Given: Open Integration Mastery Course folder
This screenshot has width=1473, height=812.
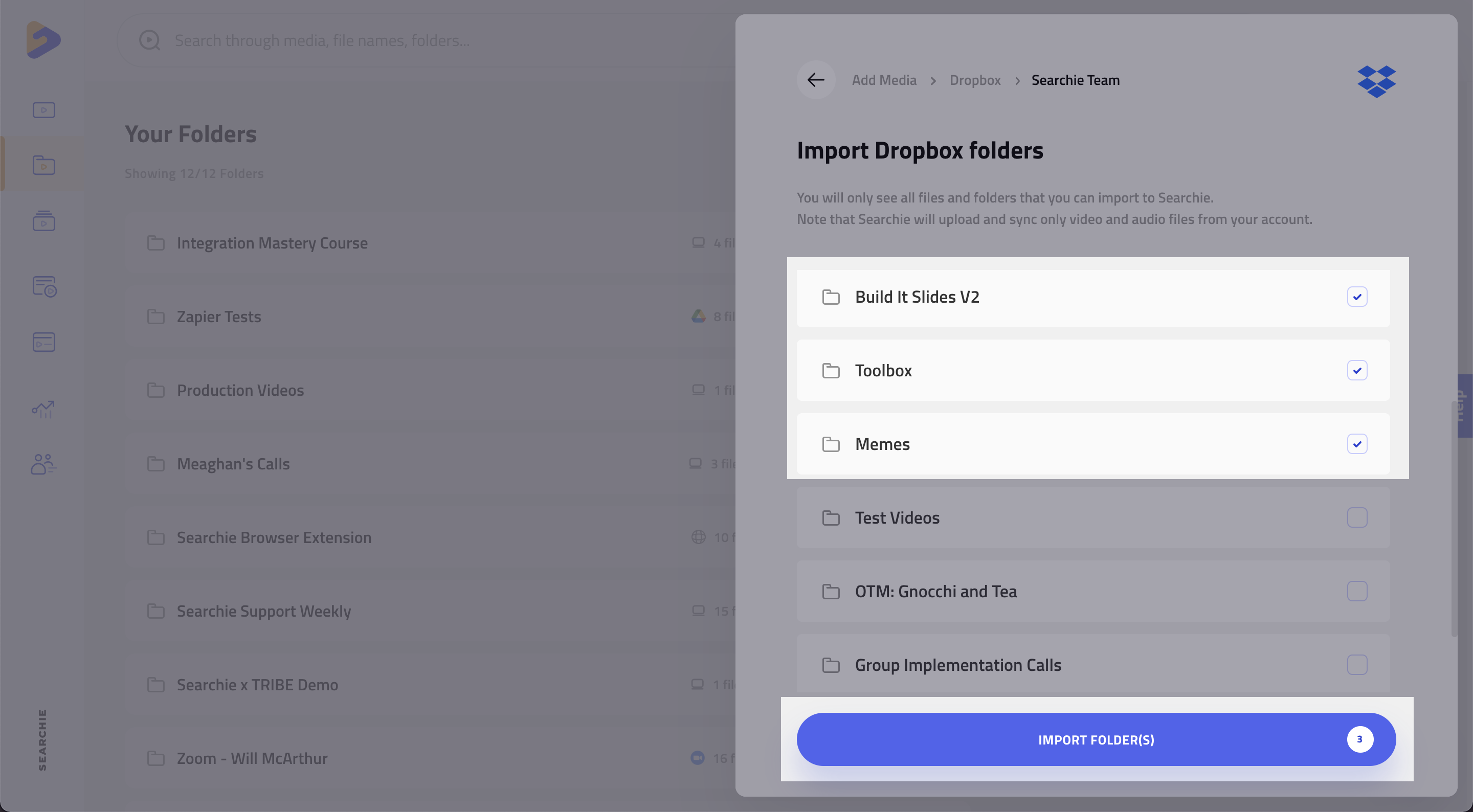Looking at the screenshot, I should pos(430,243).
